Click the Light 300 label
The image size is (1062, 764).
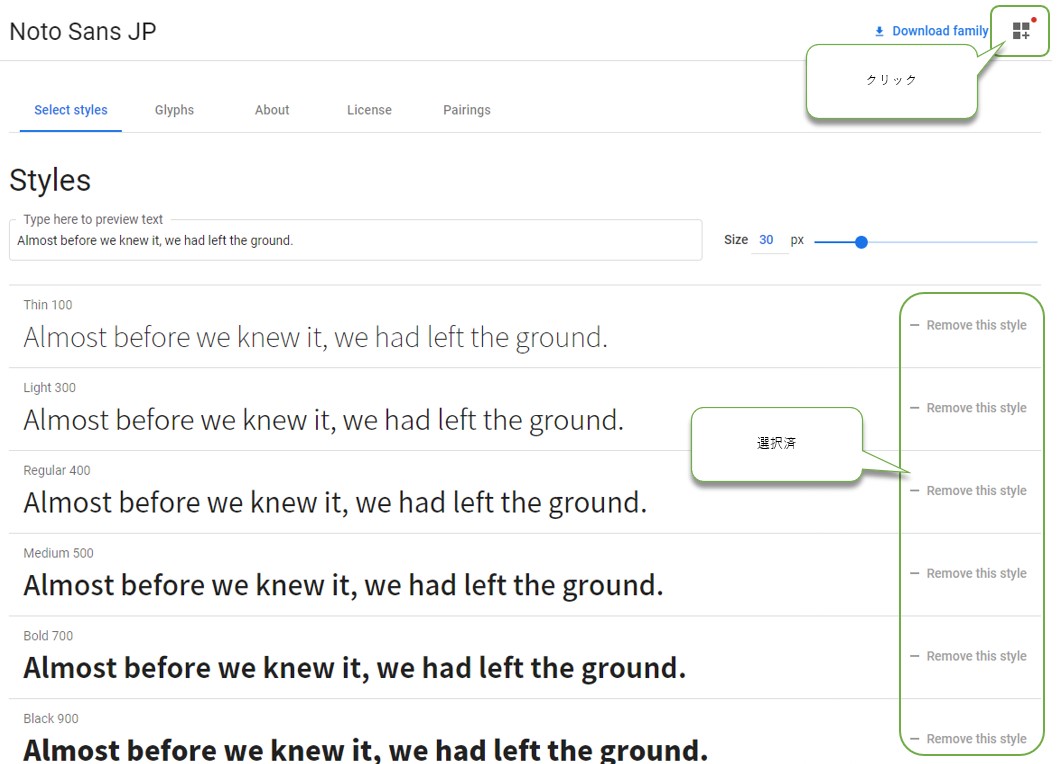click(49, 387)
